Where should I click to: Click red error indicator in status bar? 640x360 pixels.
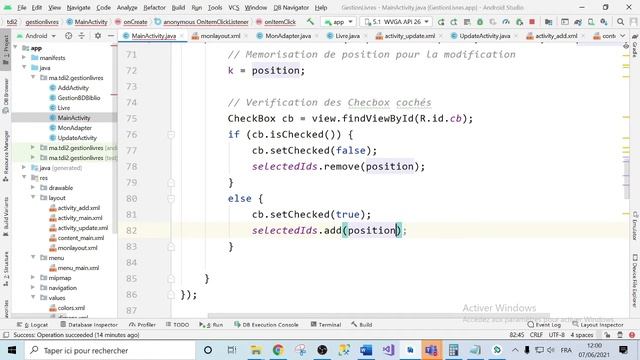[x=632, y=335]
